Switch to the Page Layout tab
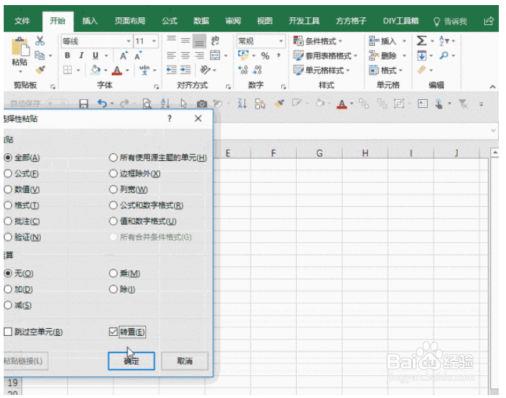506x398 pixels. [x=130, y=21]
